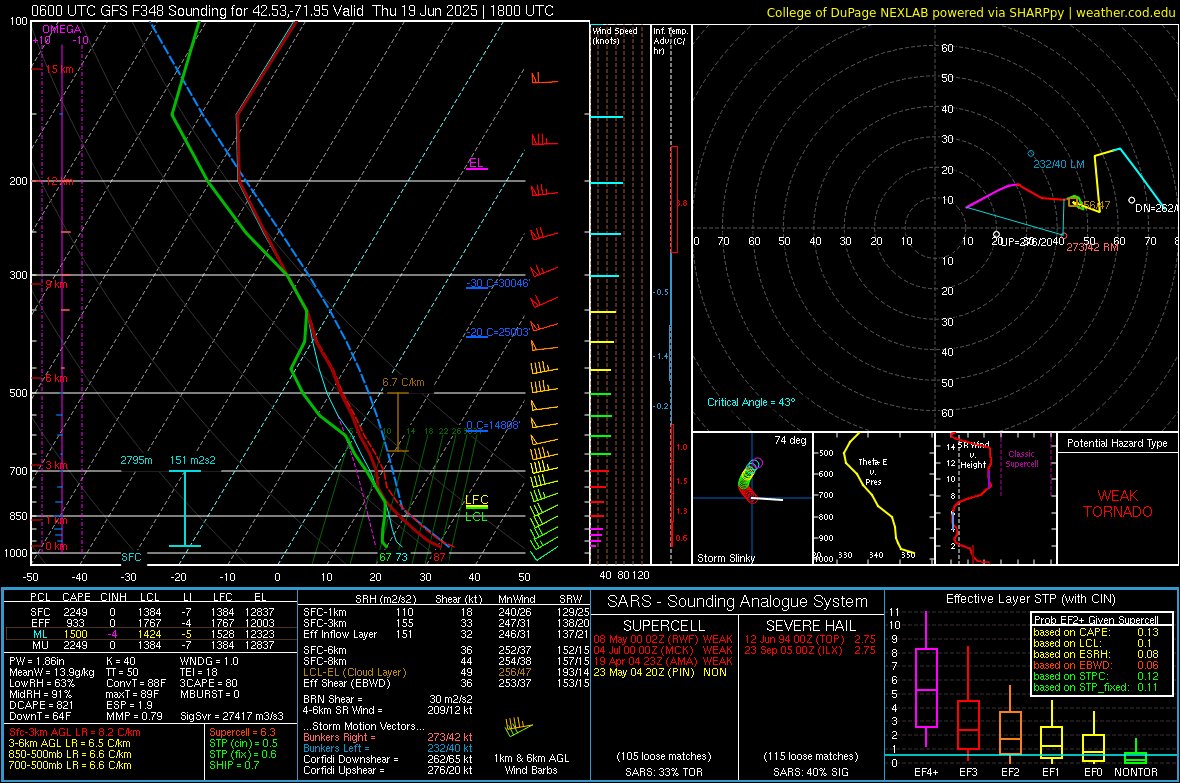Click the '850-500mb LR = 6.6 C/km' line
The image size is (1180, 783).
[70, 754]
